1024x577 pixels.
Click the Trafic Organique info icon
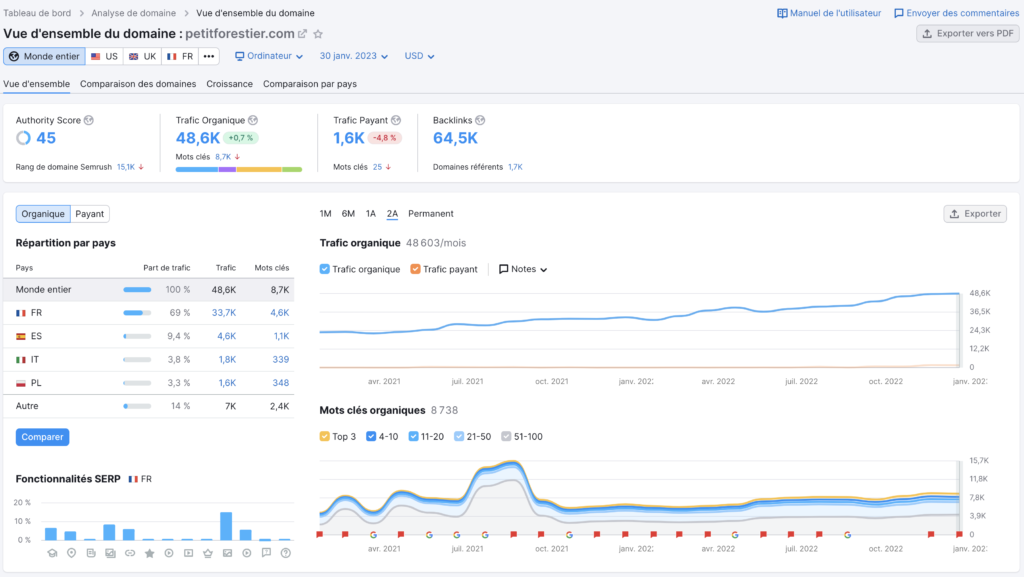tap(253, 120)
